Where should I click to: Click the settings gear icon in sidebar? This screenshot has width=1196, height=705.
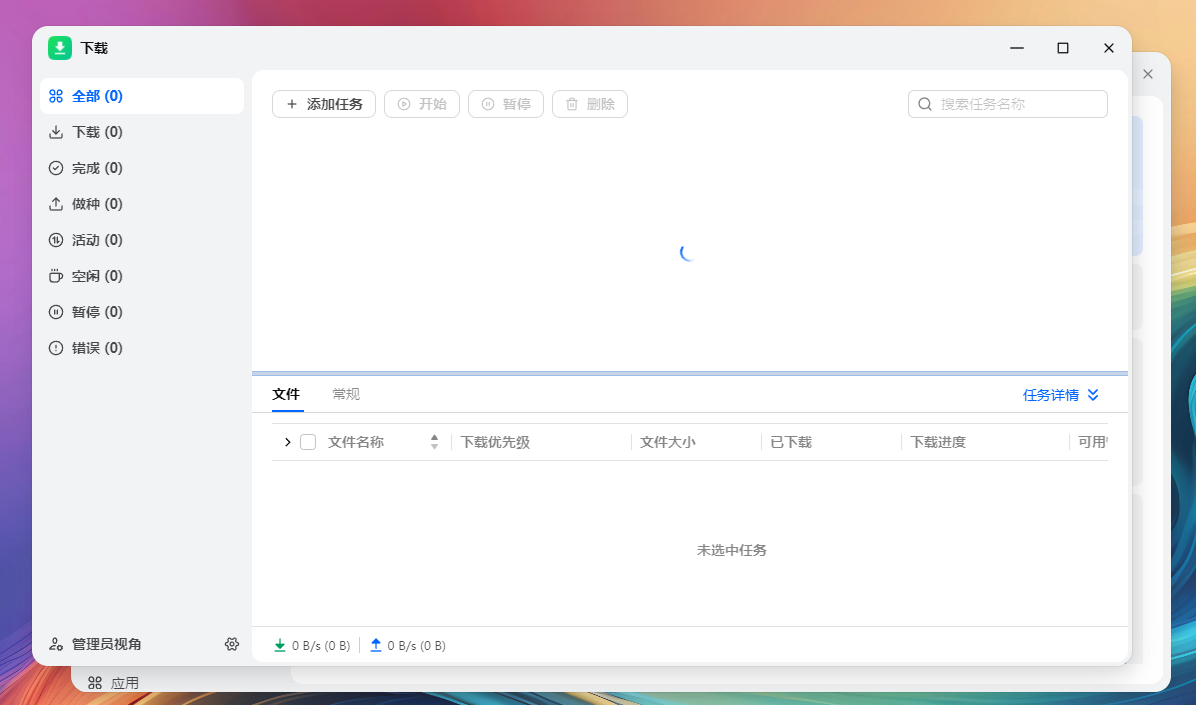pos(232,644)
